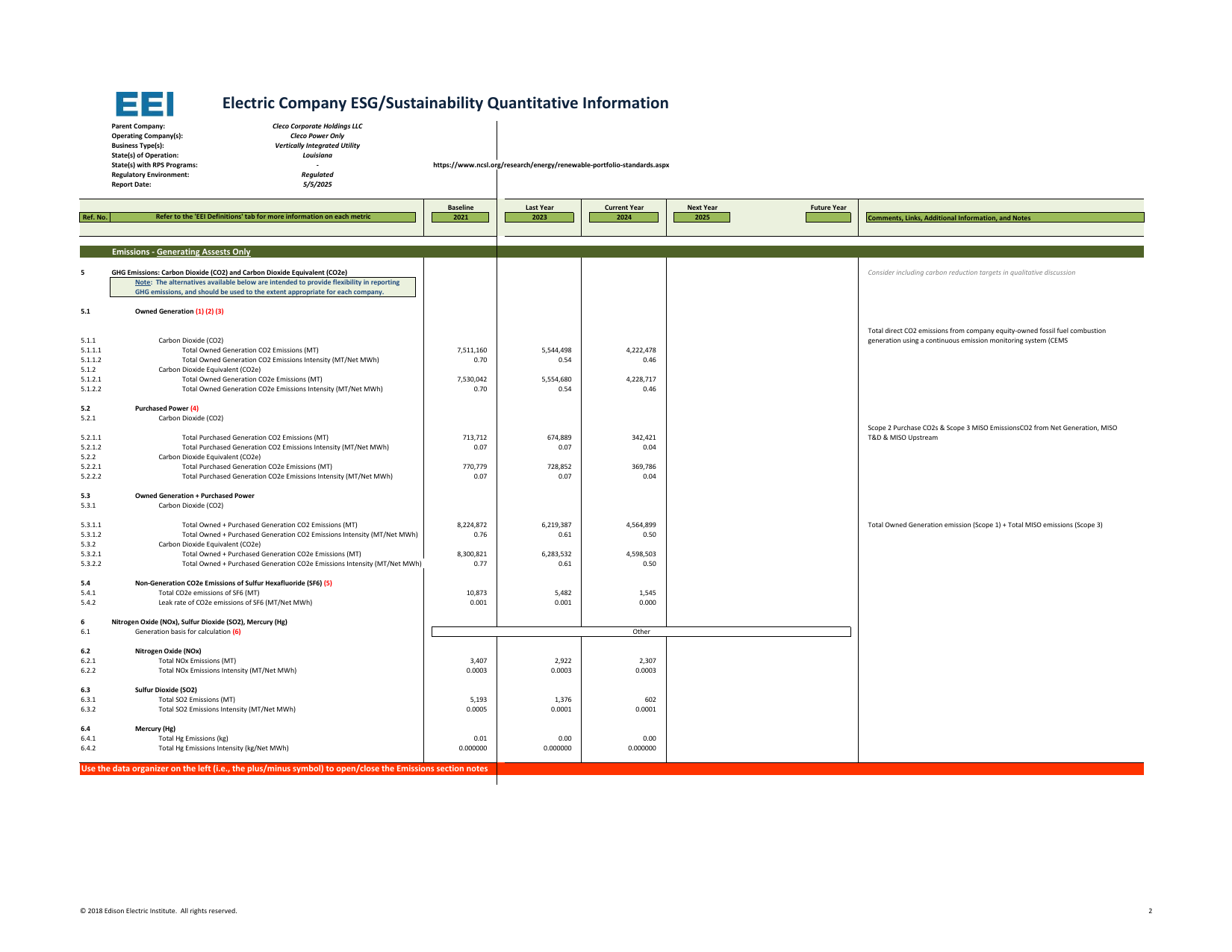Screen dimensions: 1232x952
Task: Select the Next Year 2025 cell
Action: (702, 217)
